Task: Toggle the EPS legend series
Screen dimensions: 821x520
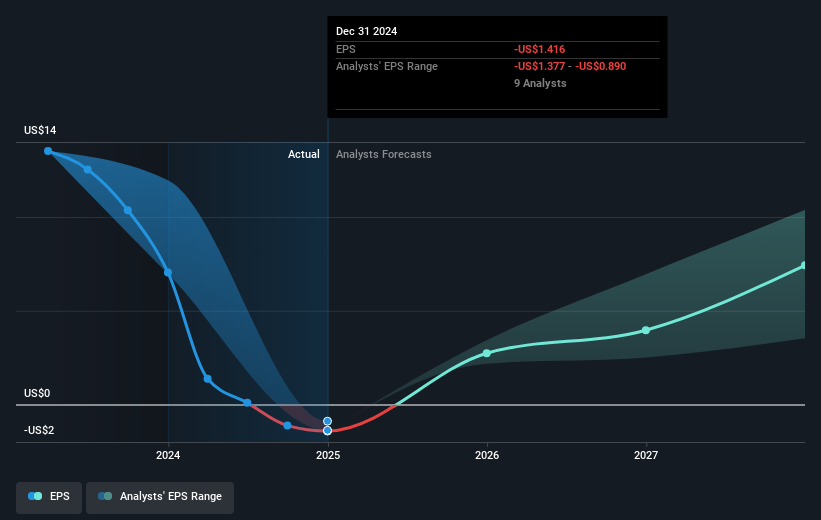Action: pyautogui.click(x=49, y=497)
